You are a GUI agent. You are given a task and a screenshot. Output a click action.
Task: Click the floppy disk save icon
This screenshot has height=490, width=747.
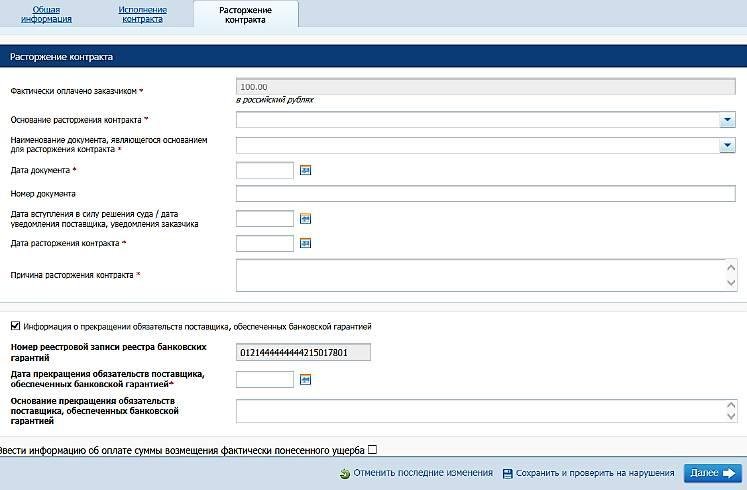[508, 474]
